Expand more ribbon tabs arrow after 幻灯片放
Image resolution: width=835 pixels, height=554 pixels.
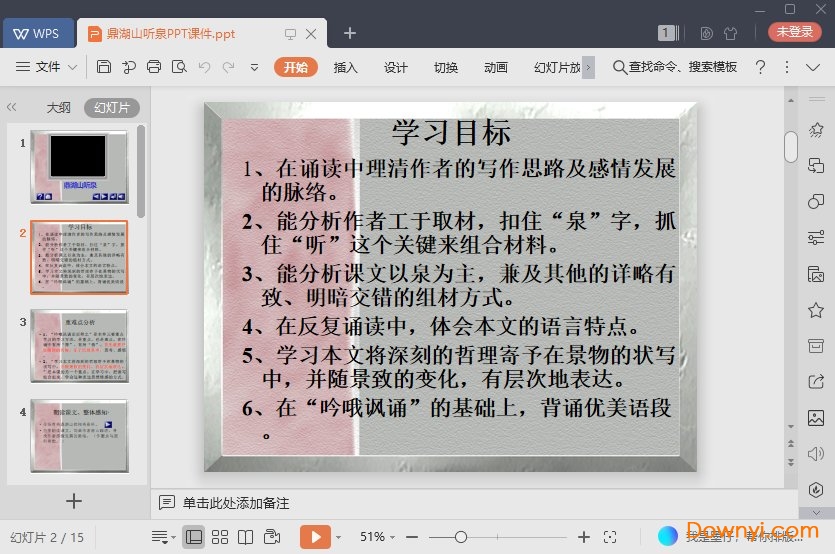(588, 67)
